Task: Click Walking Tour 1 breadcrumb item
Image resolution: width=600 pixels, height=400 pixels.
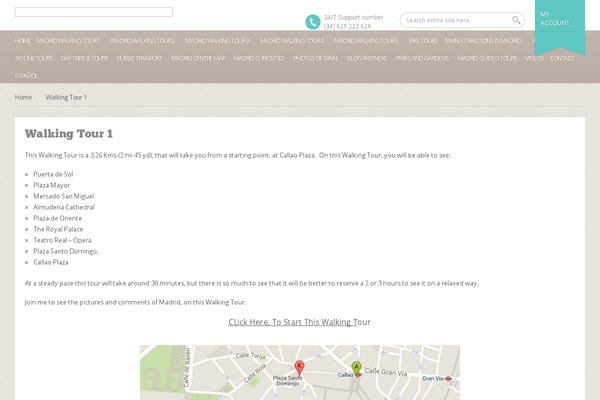Action: 66,97
